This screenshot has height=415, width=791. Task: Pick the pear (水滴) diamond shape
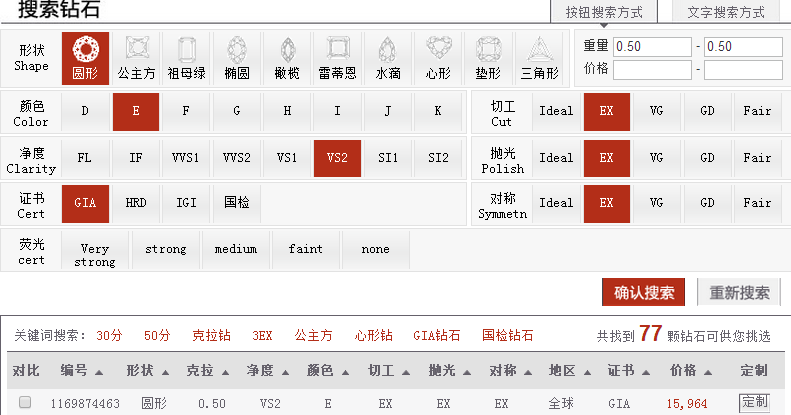pyautogui.click(x=388, y=57)
